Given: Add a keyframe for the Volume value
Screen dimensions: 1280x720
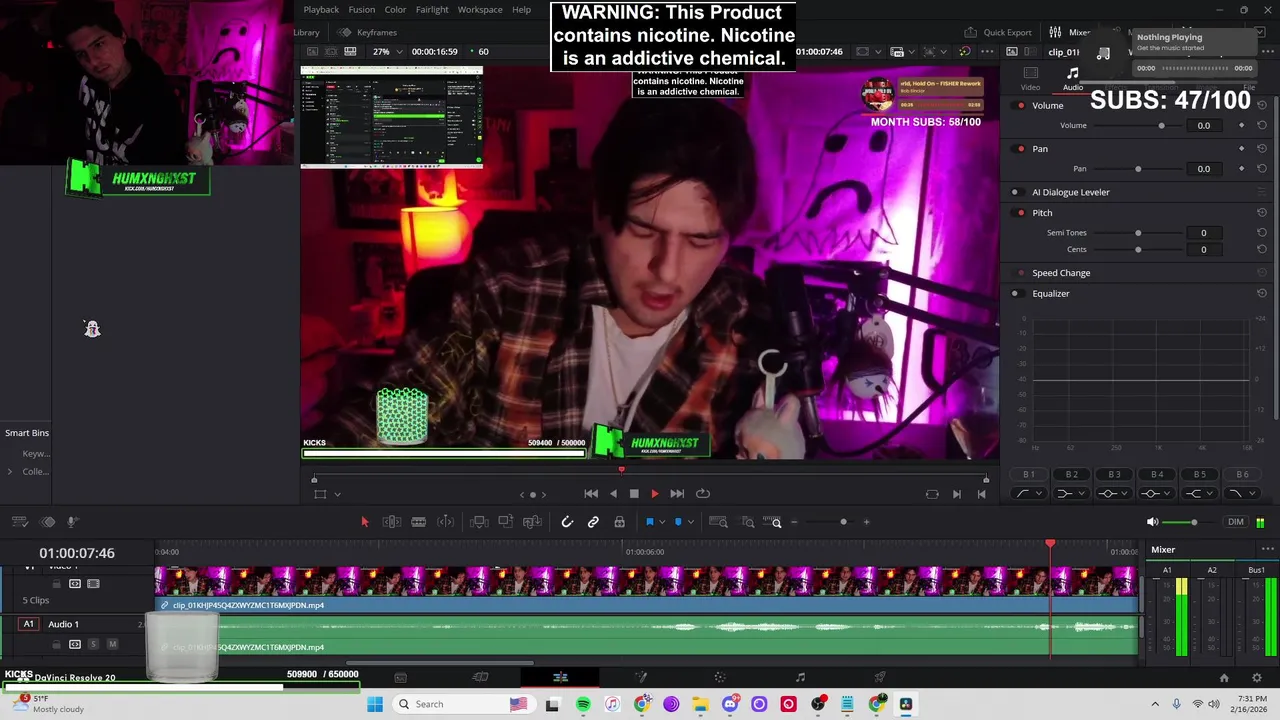Looking at the screenshot, I should (1242, 126).
